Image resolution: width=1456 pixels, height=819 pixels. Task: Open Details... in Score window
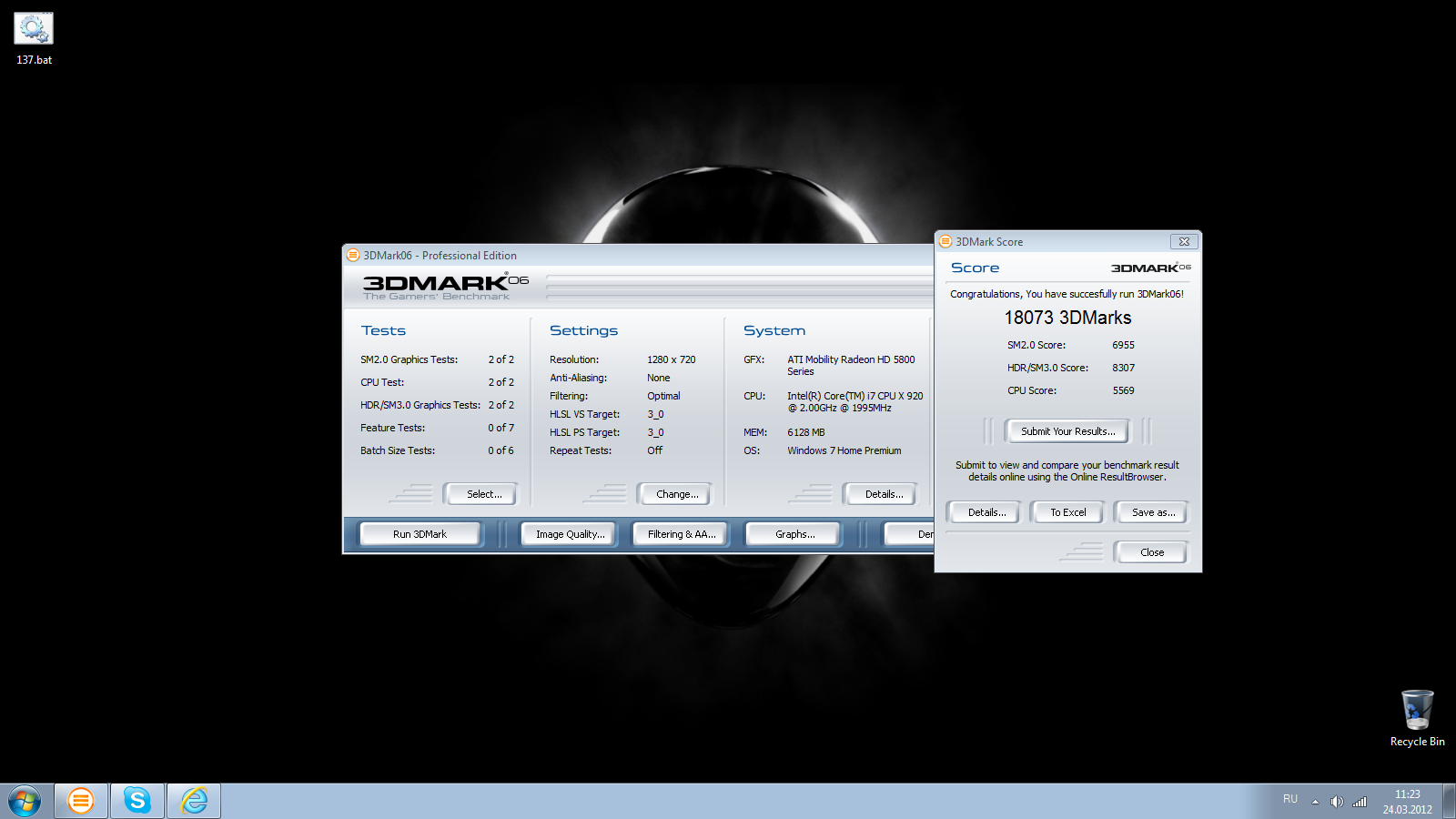[984, 512]
